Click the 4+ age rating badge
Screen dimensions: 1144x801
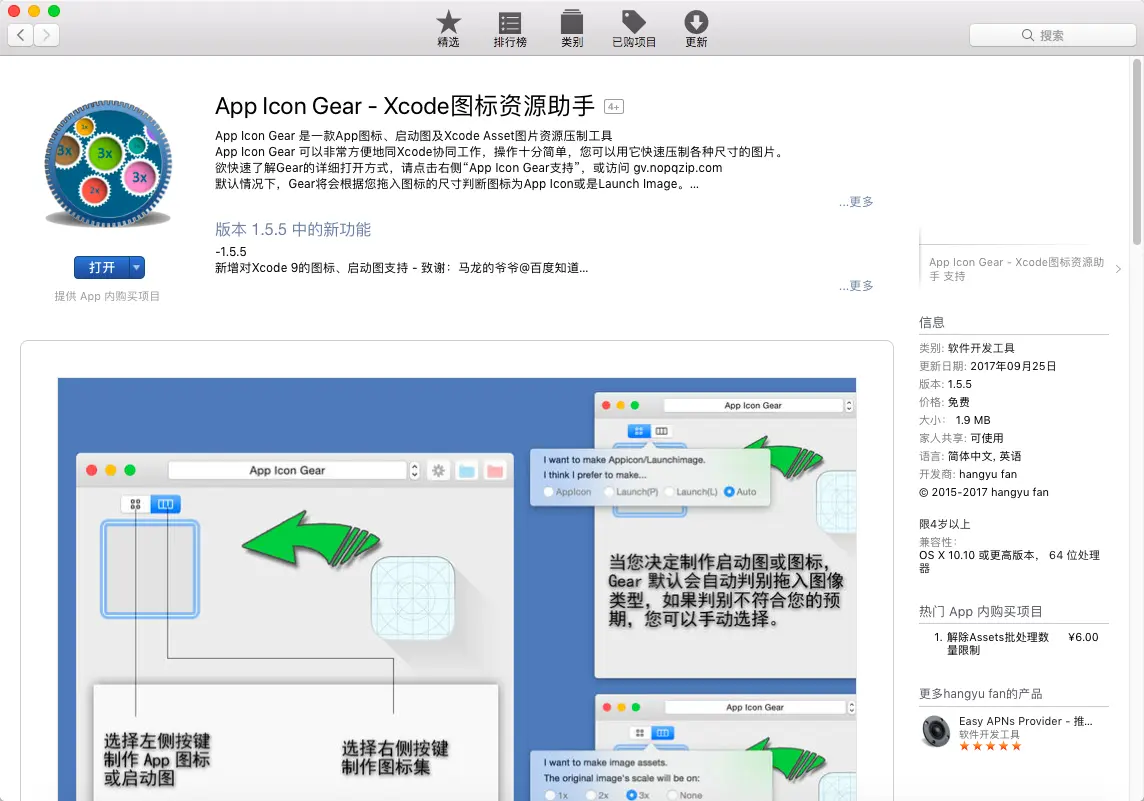tap(614, 107)
